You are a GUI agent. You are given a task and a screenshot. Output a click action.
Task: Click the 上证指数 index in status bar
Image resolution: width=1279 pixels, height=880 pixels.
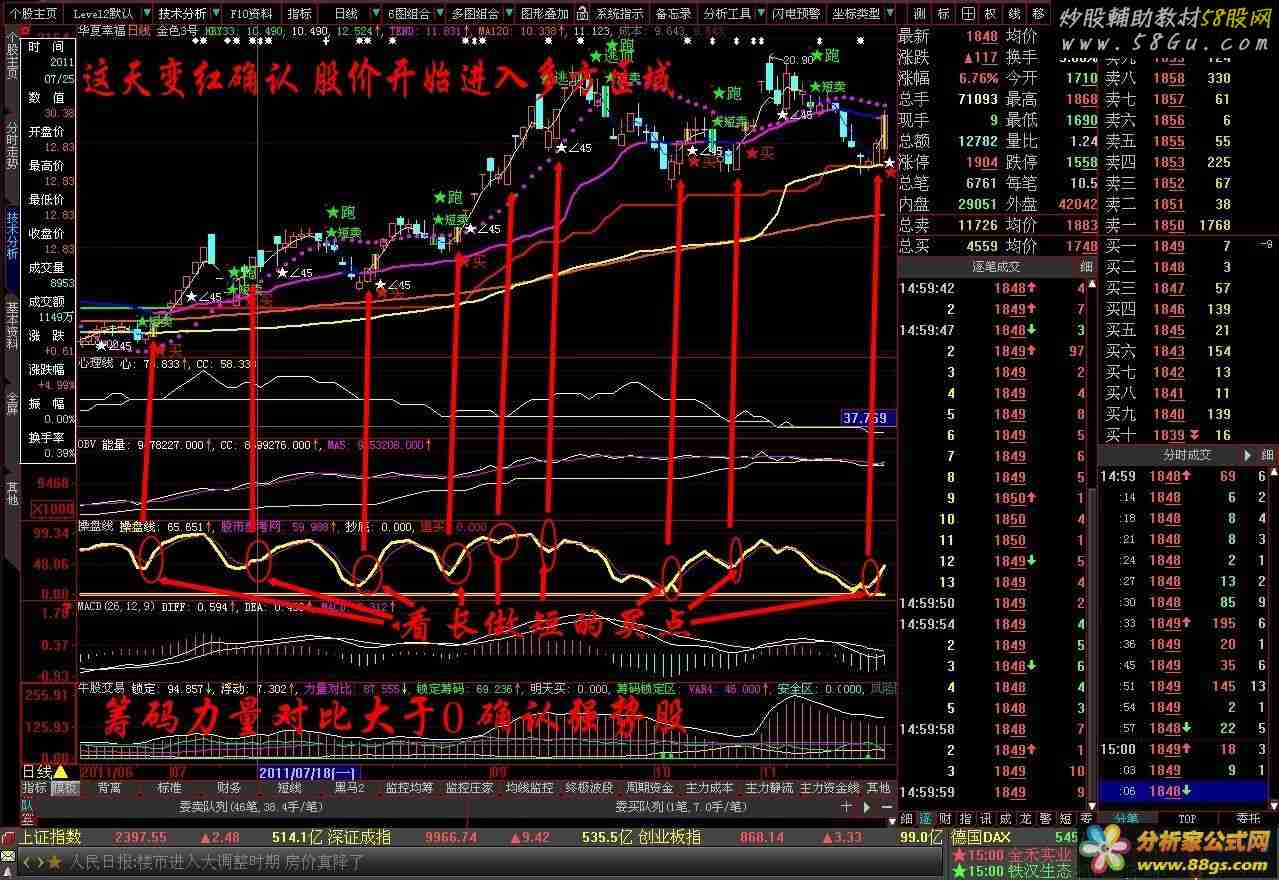51,838
